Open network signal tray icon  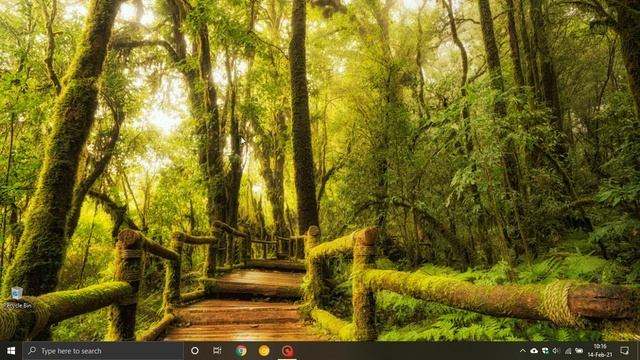(x=568, y=351)
